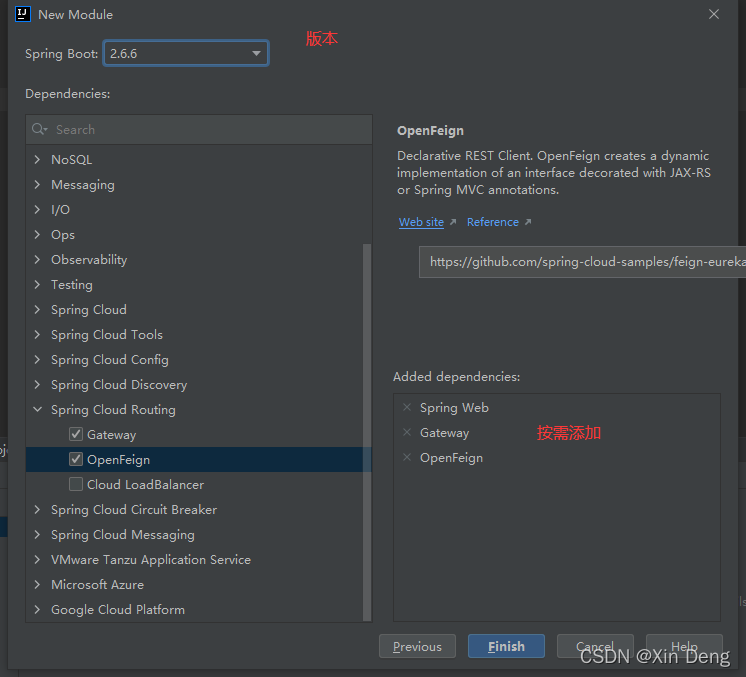The width and height of the screenshot is (746, 677).
Task: Expand the I/O category
Action: 38,209
